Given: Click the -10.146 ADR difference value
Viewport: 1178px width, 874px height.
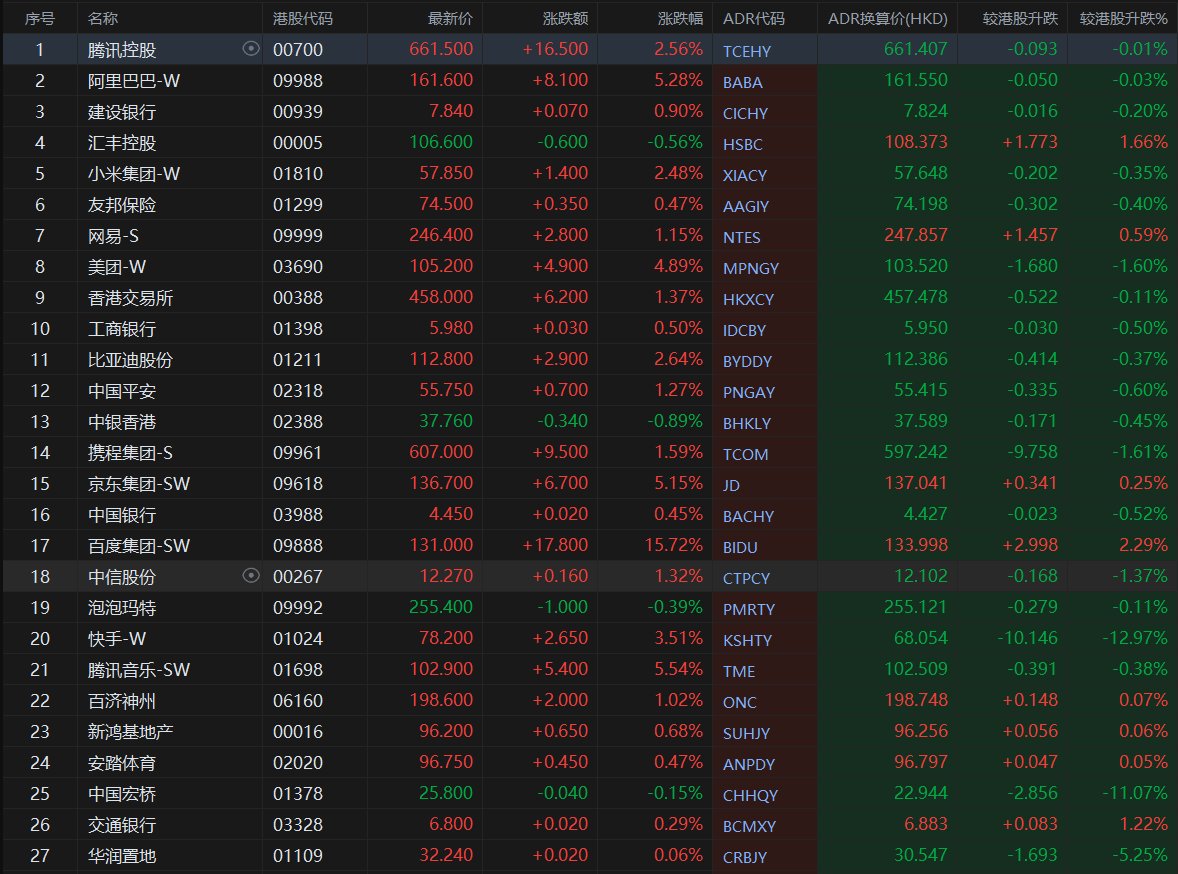Looking at the screenshot, I should (1027, 638).
